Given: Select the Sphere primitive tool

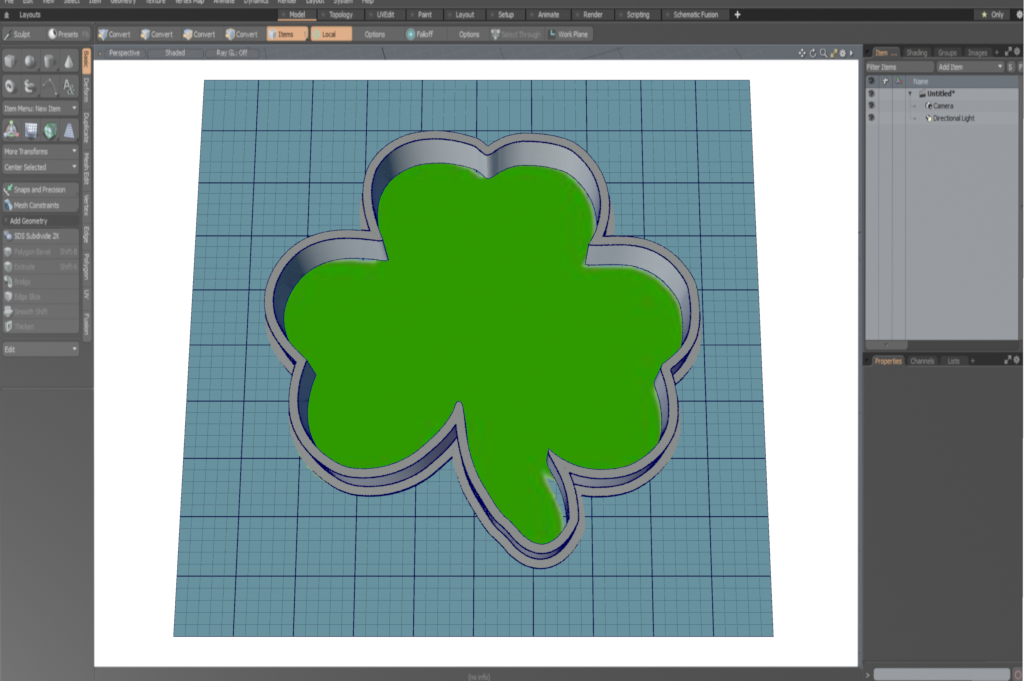Looking at the screenshot, I should coord(30,62).
